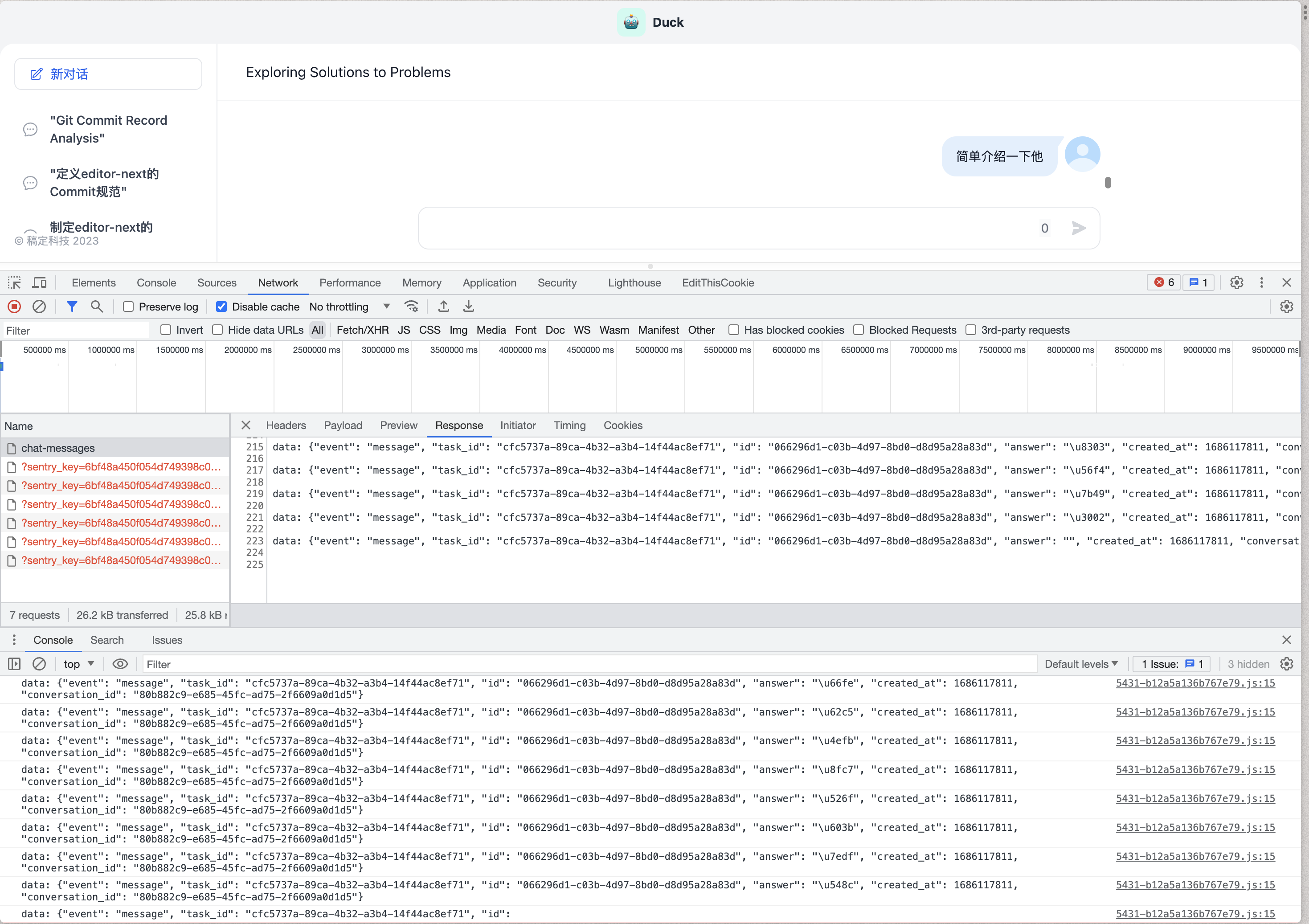This screenshot has width=1309, height=924.
Task: Open the console frame context dropdown showing top
Action: [78, 664]
